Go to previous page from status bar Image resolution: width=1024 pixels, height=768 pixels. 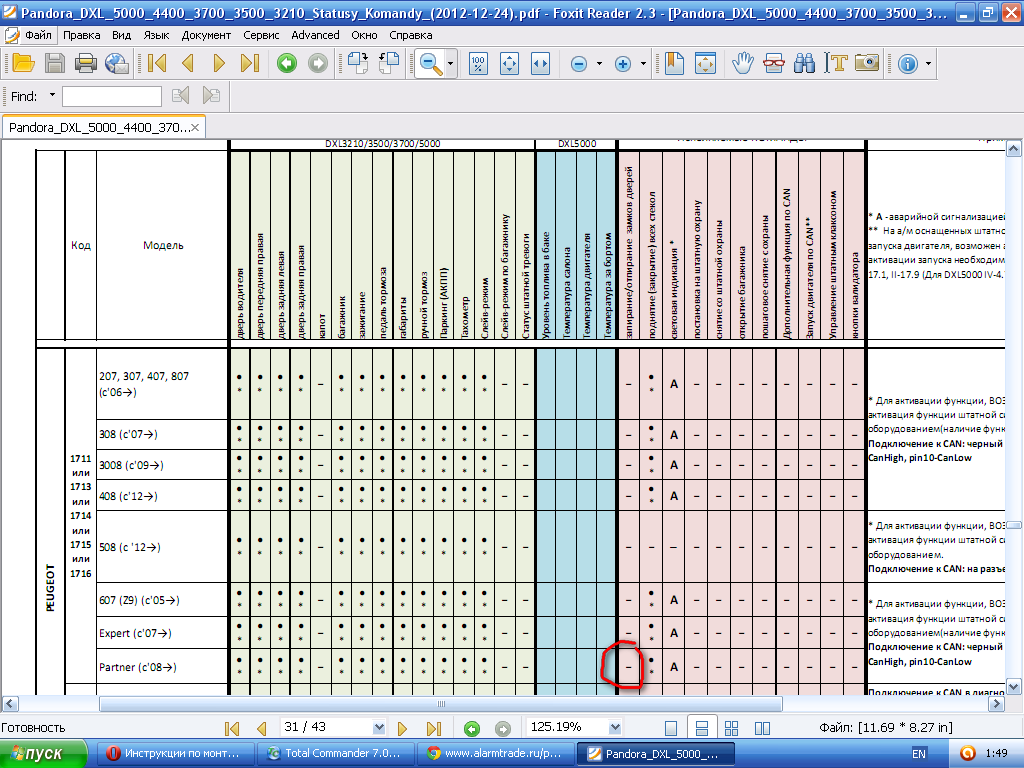(x=262, y=728)
